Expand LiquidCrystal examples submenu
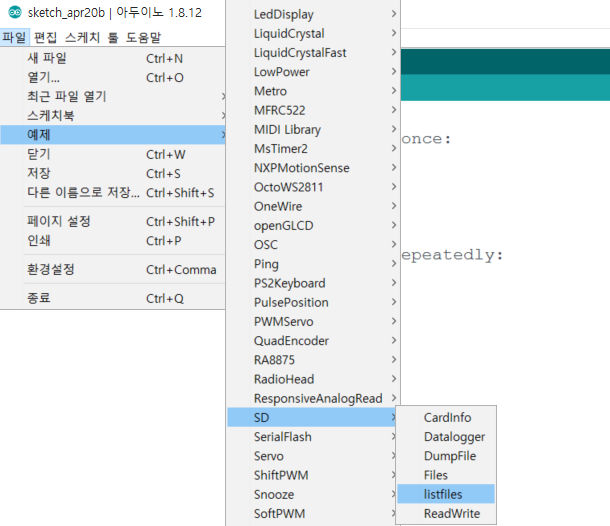 click(x=313, y=33)
